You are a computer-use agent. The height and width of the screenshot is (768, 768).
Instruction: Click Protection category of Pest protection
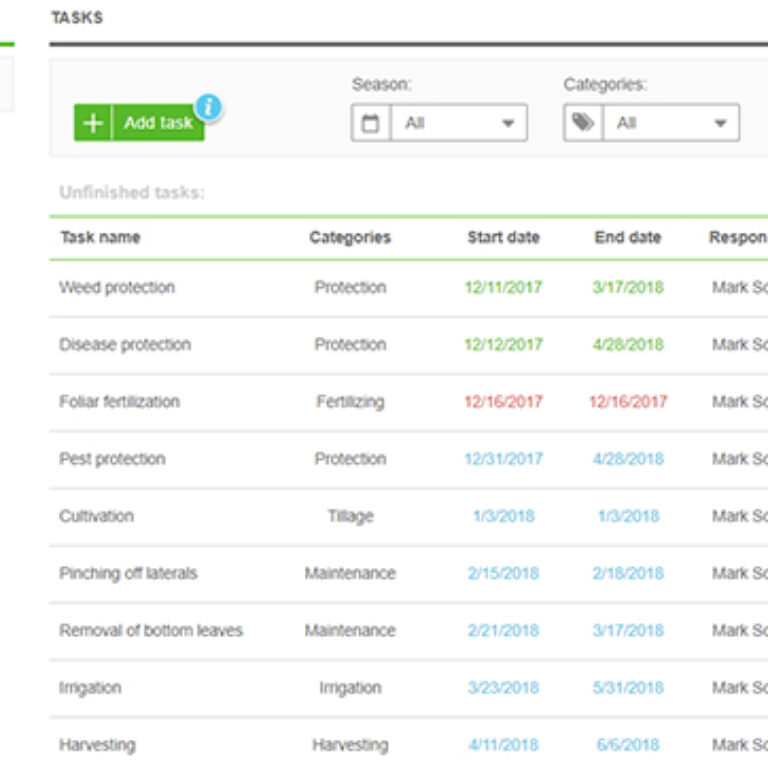click(350, 459)
